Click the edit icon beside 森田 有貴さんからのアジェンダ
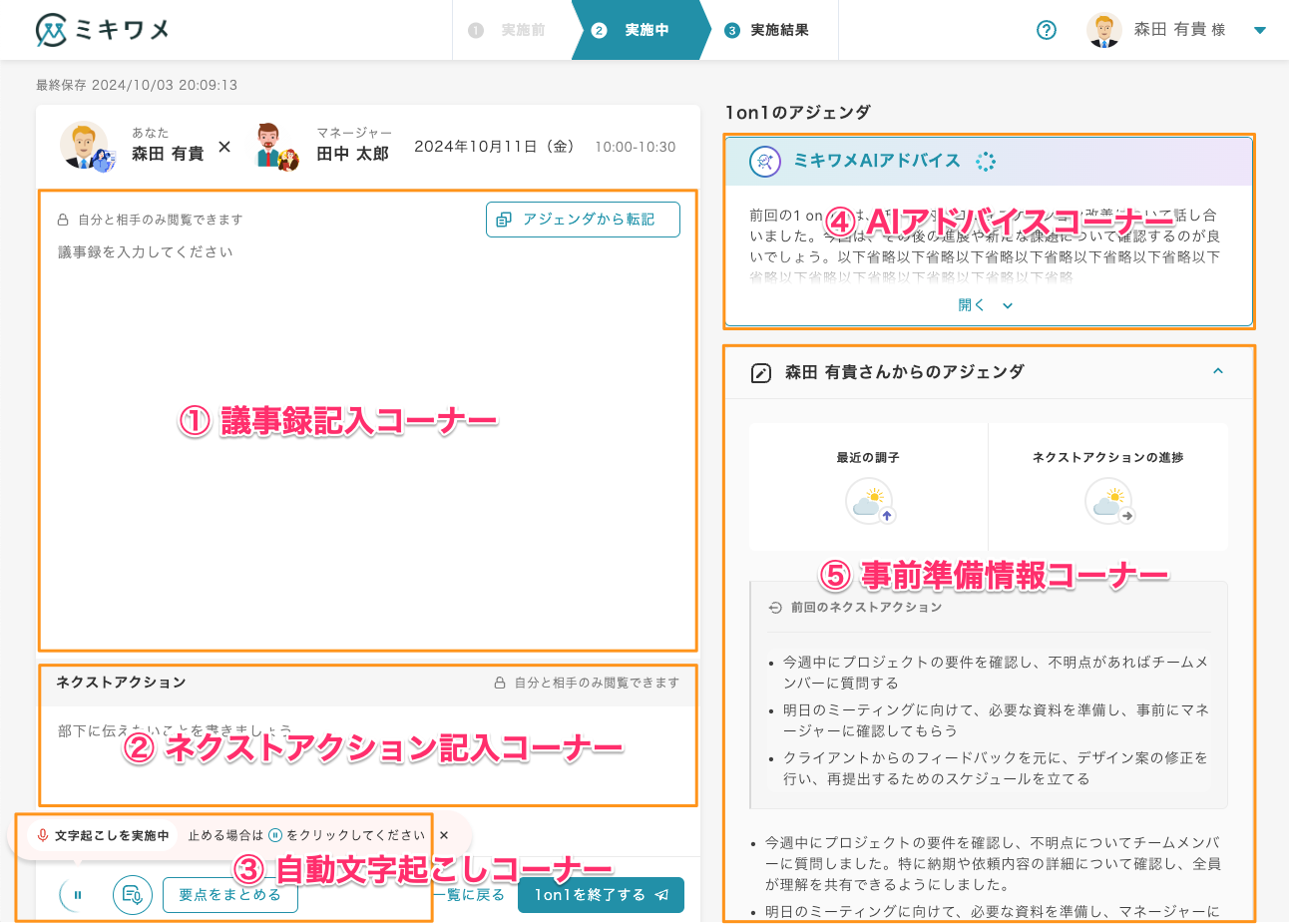The image size is (1289, 924). point(760,373)
